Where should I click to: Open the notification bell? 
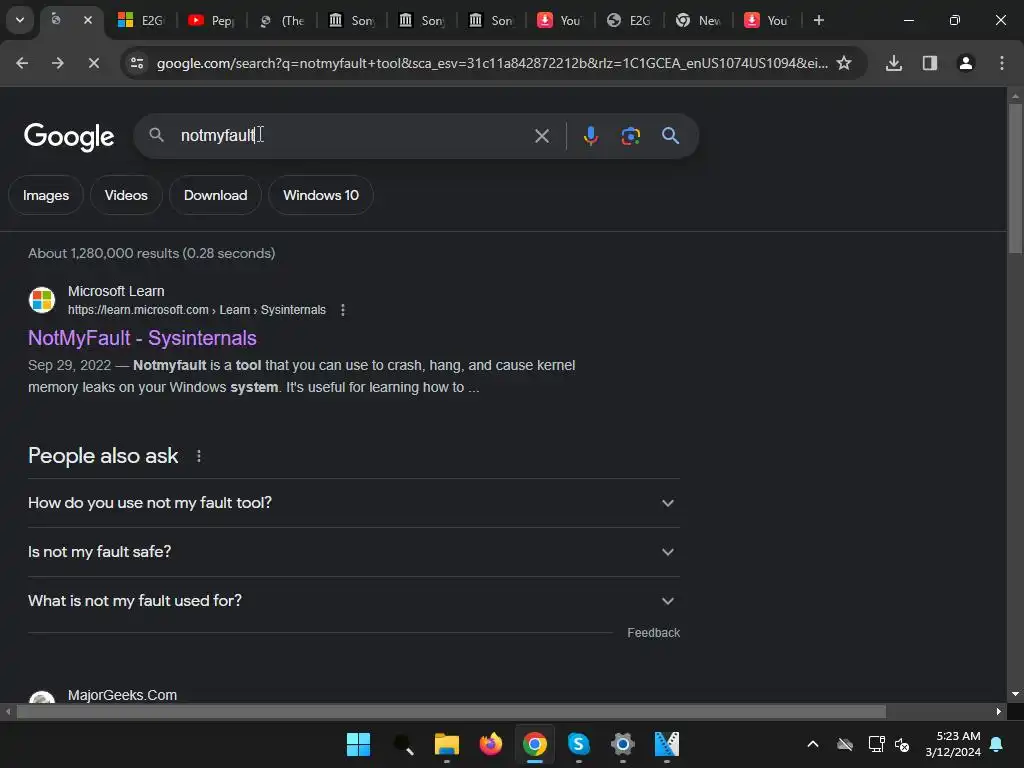pos(997,744)
